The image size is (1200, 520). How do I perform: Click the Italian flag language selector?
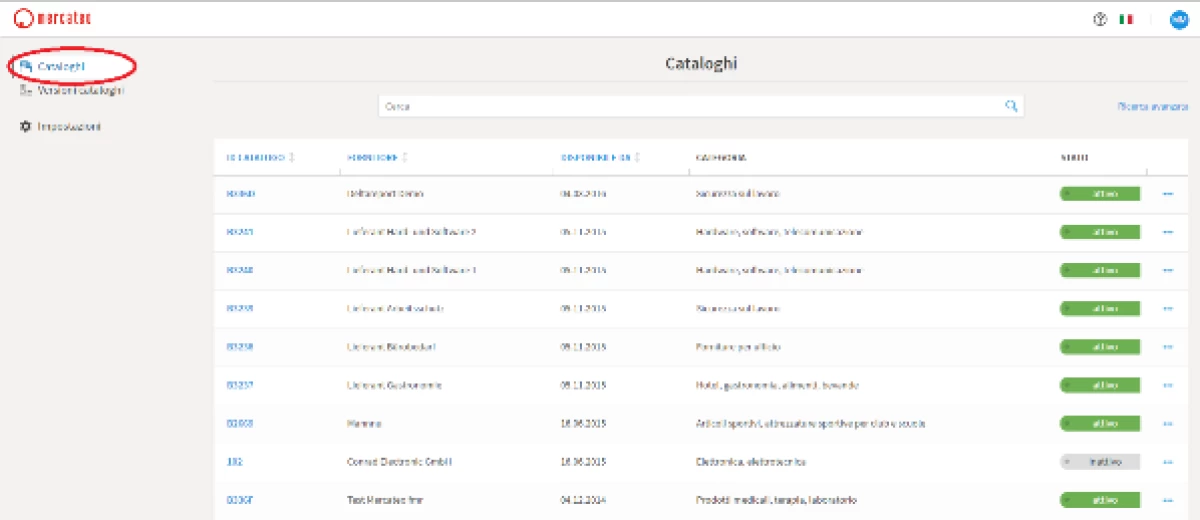pyautogui.click(x=1127, y=19)
